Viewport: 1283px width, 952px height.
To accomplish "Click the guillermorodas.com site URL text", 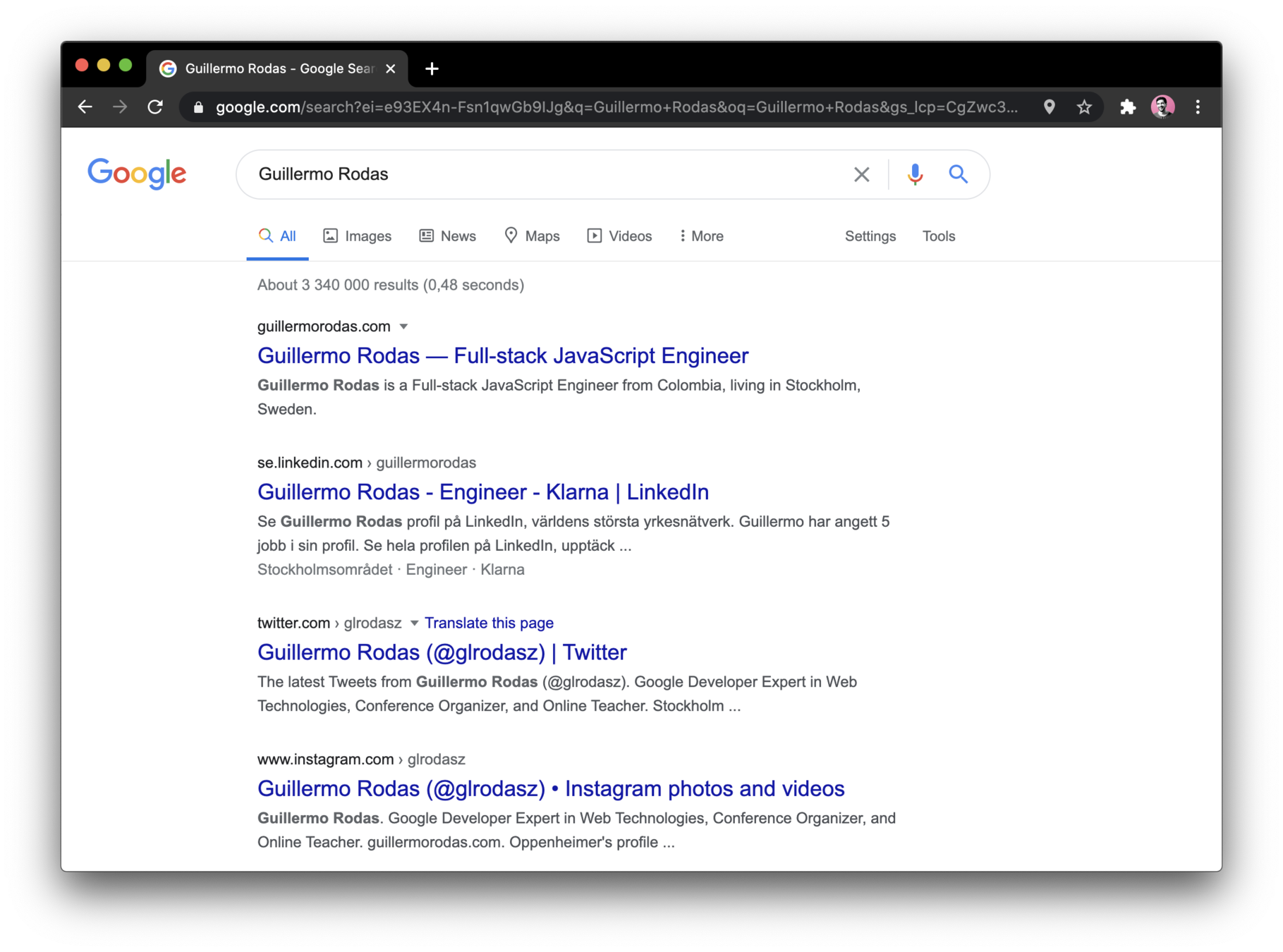I will point(324,327).
